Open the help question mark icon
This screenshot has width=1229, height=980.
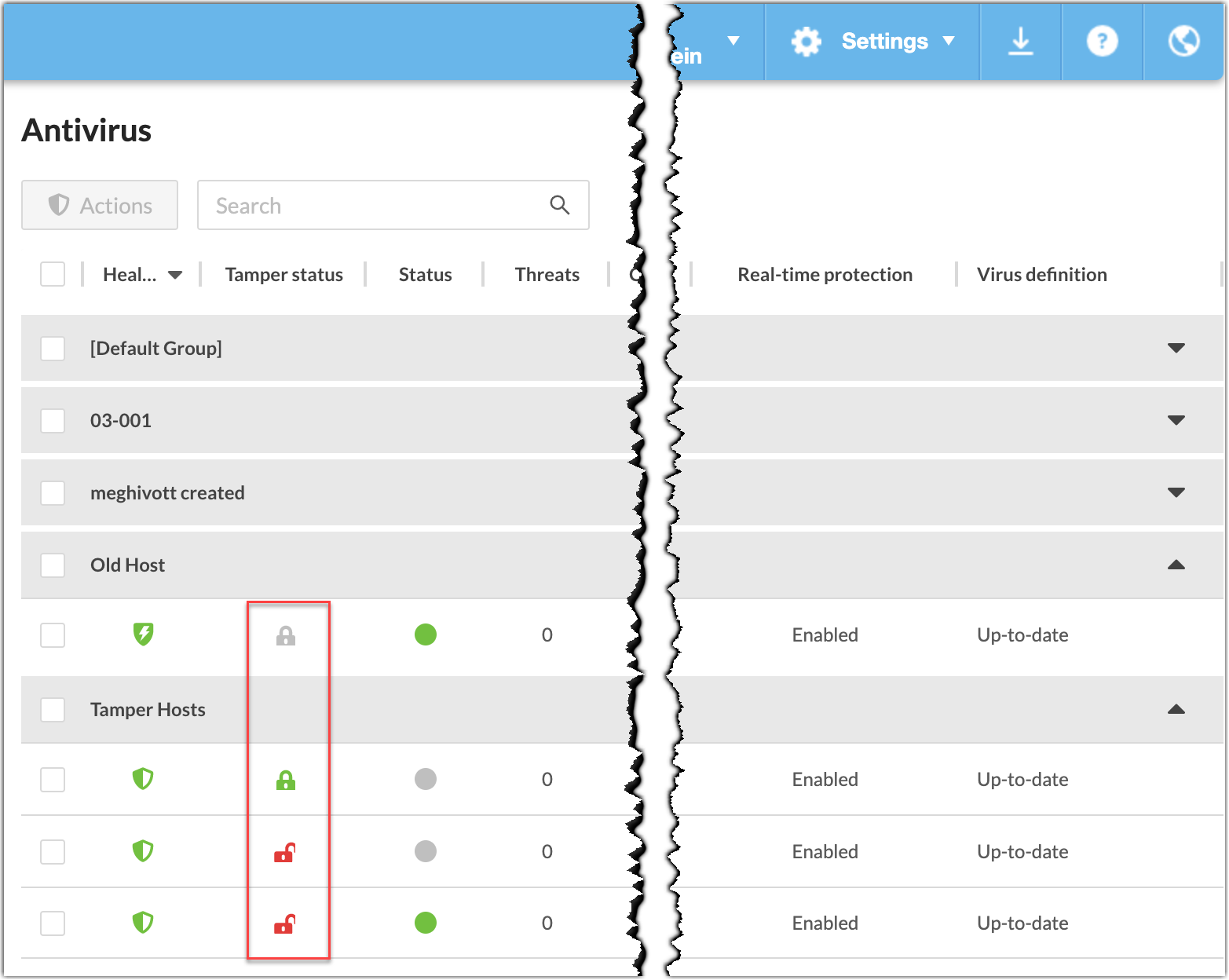pyautogui.click(x=1102, y=41)
